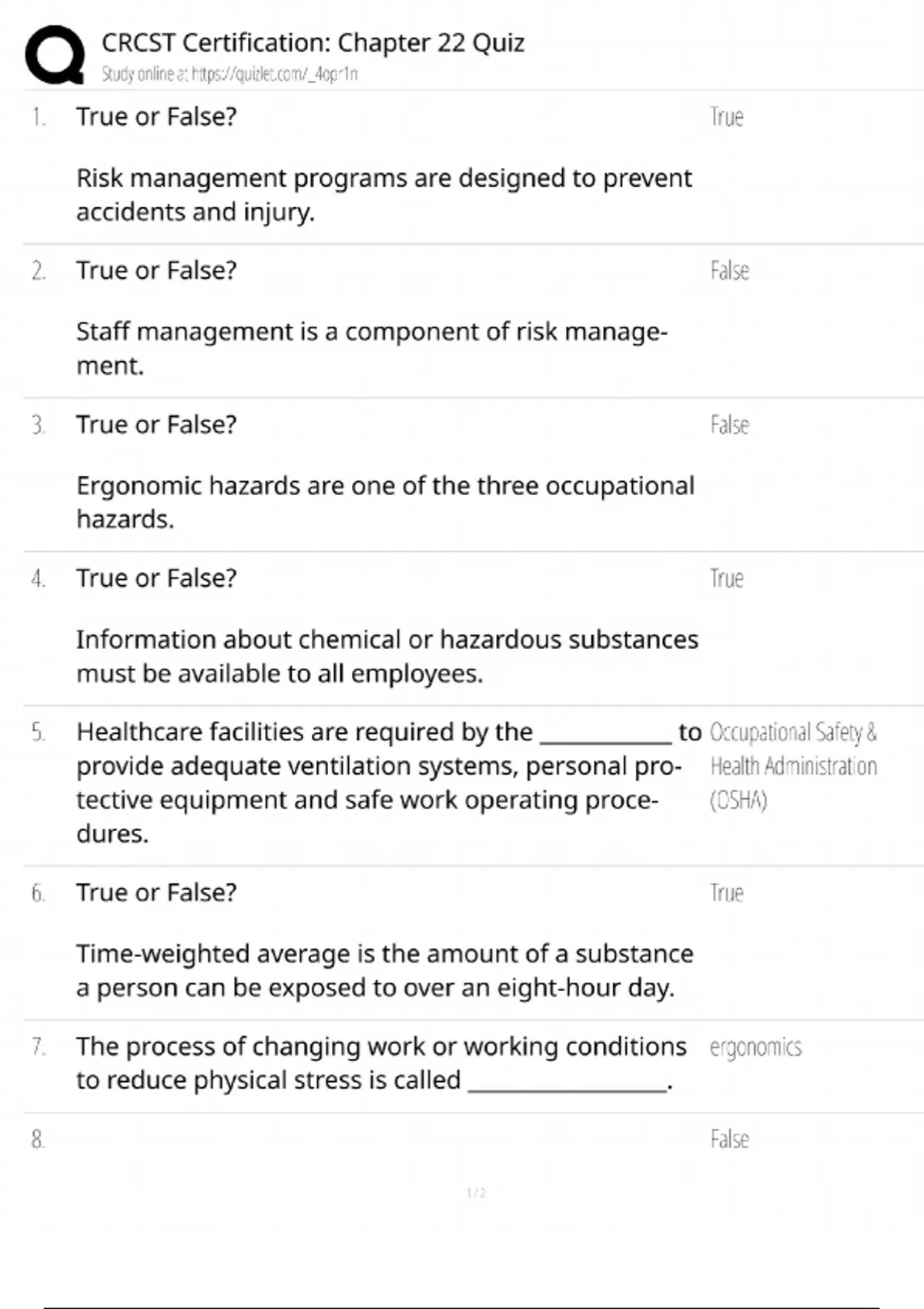Select the staff management question text
924x1309 pixels.
point(371,348)
